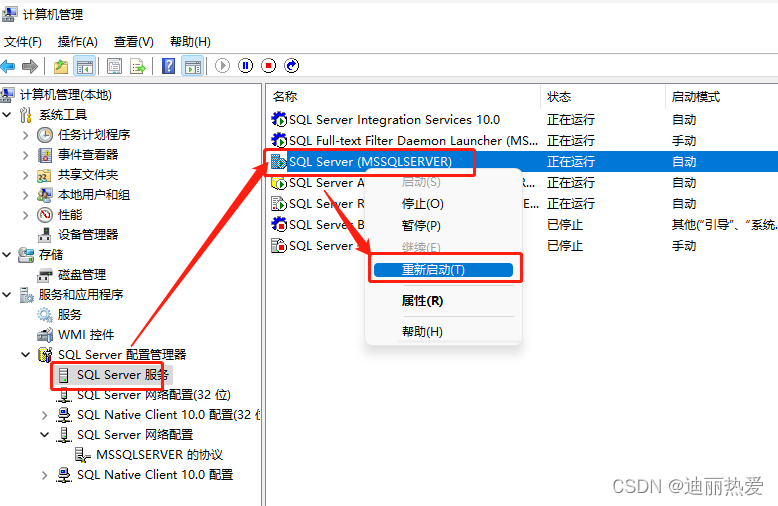Select SQL Server 网络配置(32 位) tree item
The height and width of the screenshot is (506, 778).
[x=153, y=395]
